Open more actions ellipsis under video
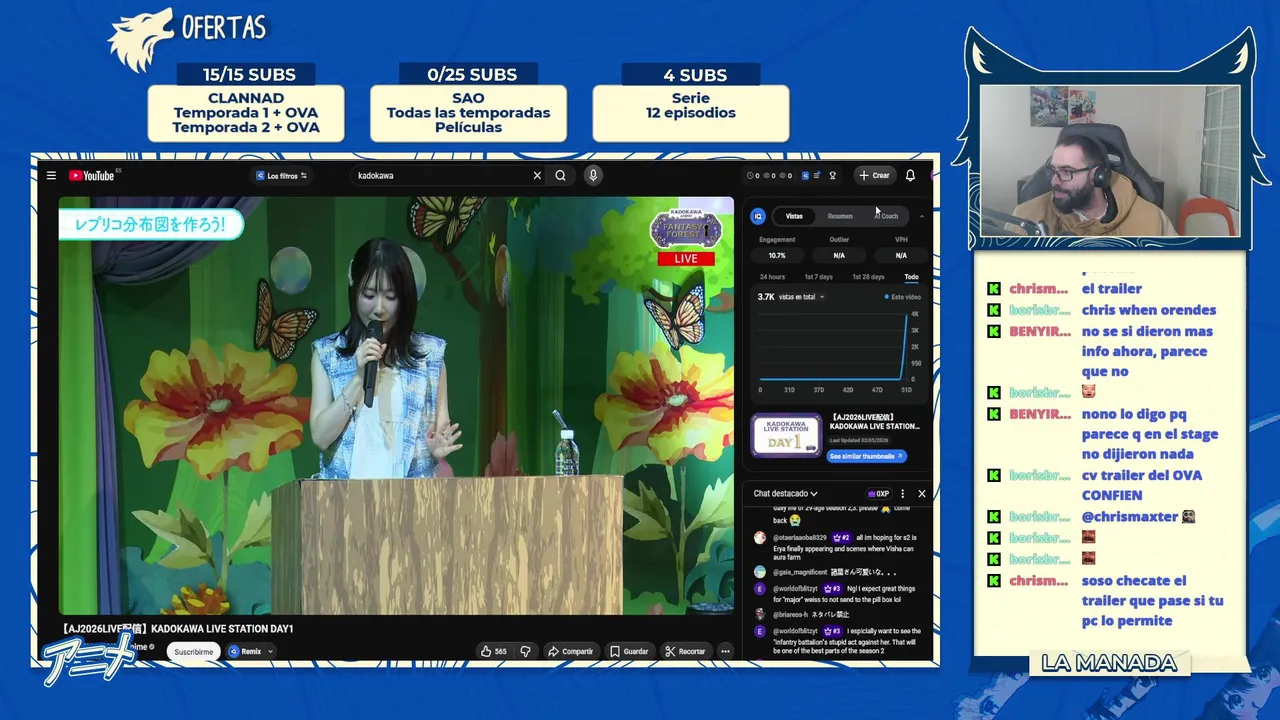The height and width of the screenshot is (720, 1280). [x=725, y=651]
